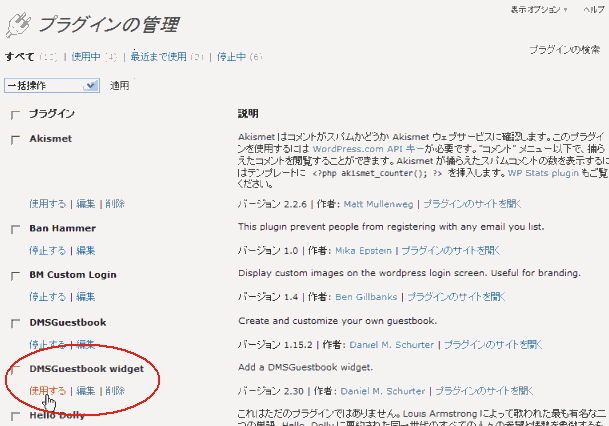Open author Ben Gillbanks link
609x426 pixels.
click(x=366, y=297)
